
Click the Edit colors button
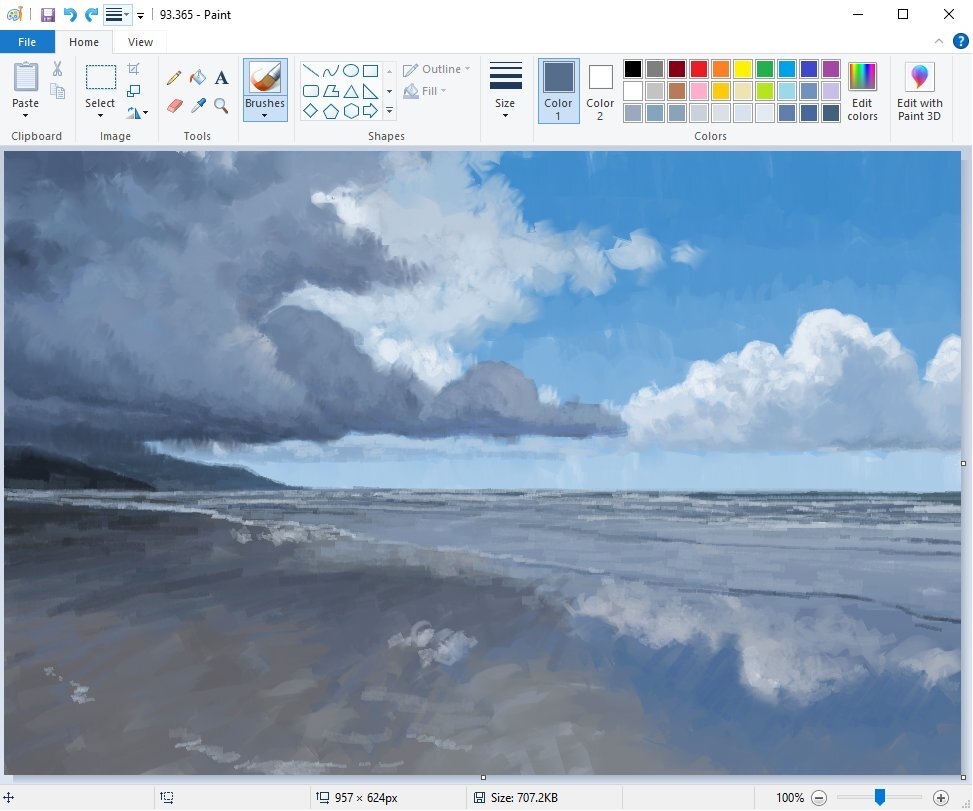pos(862,90)
